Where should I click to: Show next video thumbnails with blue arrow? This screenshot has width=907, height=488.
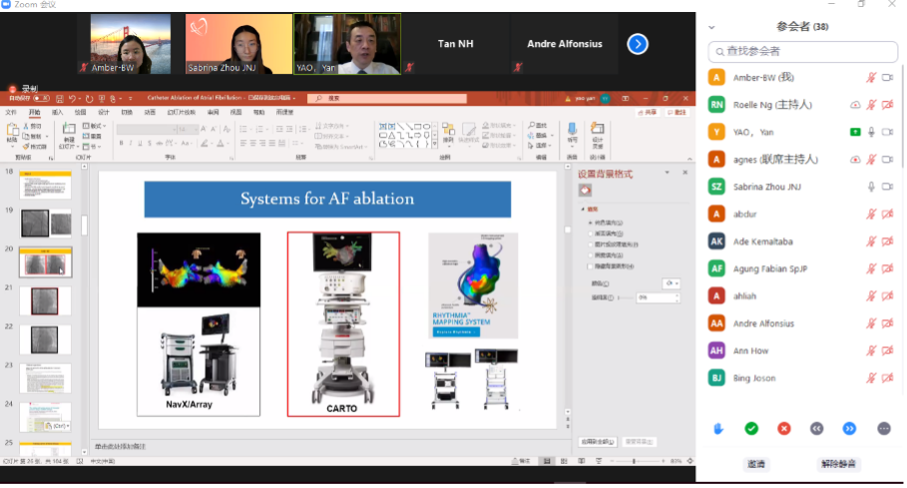tap(637, 44)
